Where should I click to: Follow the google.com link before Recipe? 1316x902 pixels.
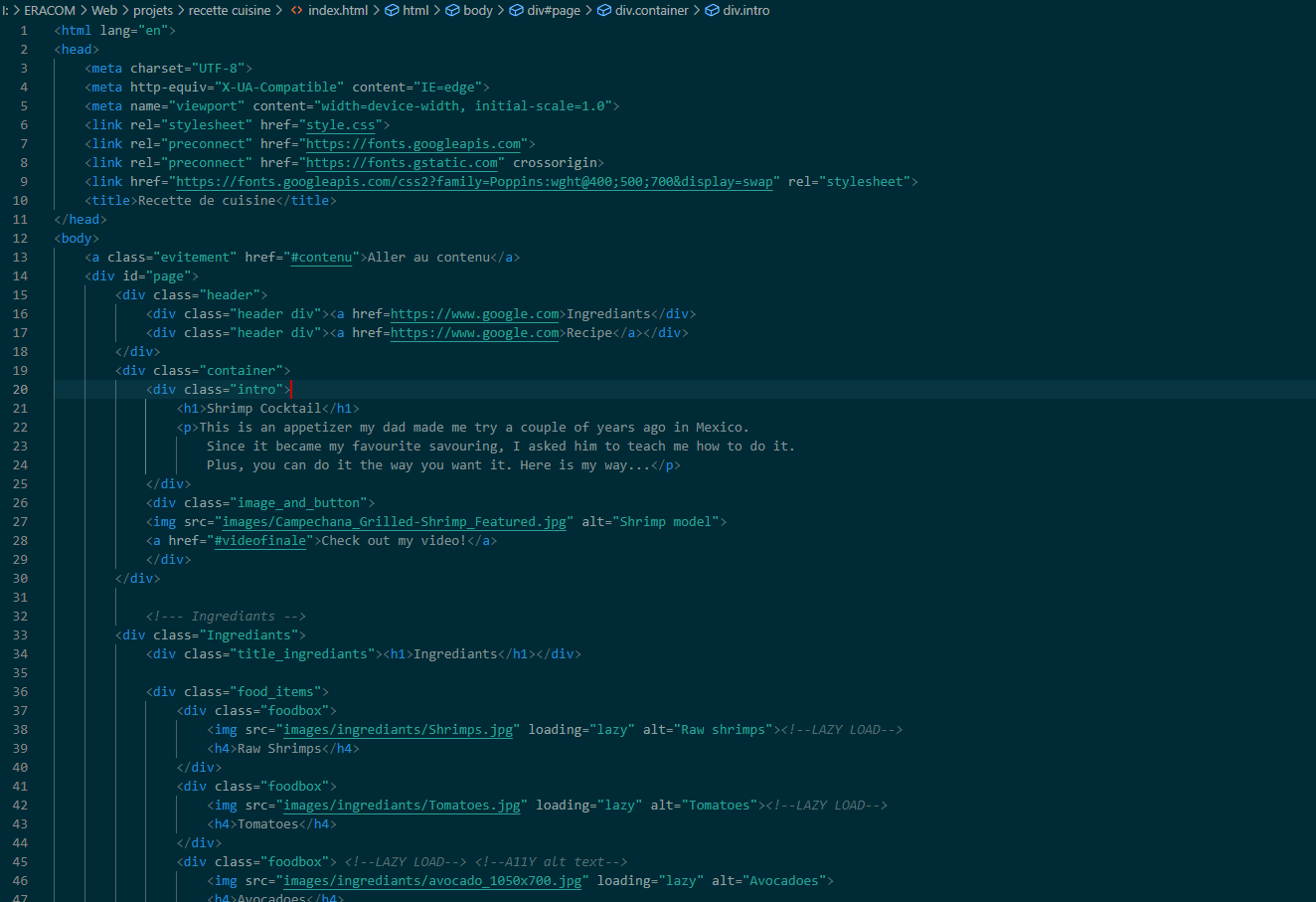click(x=475, y=333)
